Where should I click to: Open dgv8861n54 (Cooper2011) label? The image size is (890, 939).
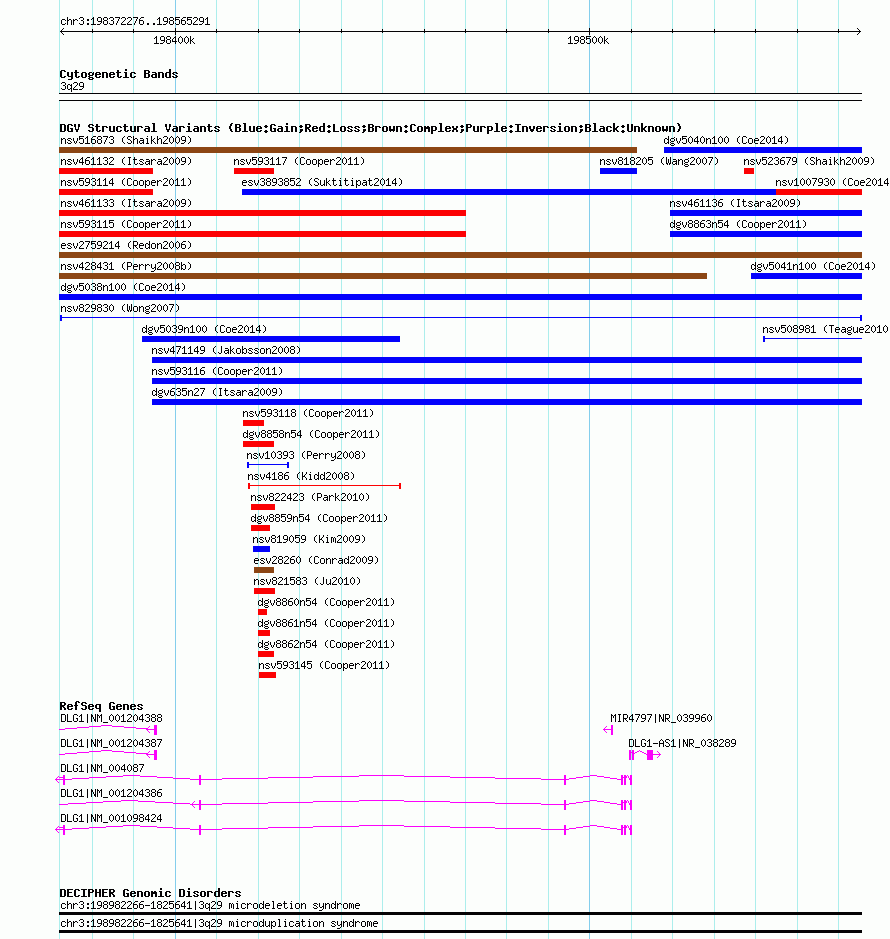click(x=326, y=623)
